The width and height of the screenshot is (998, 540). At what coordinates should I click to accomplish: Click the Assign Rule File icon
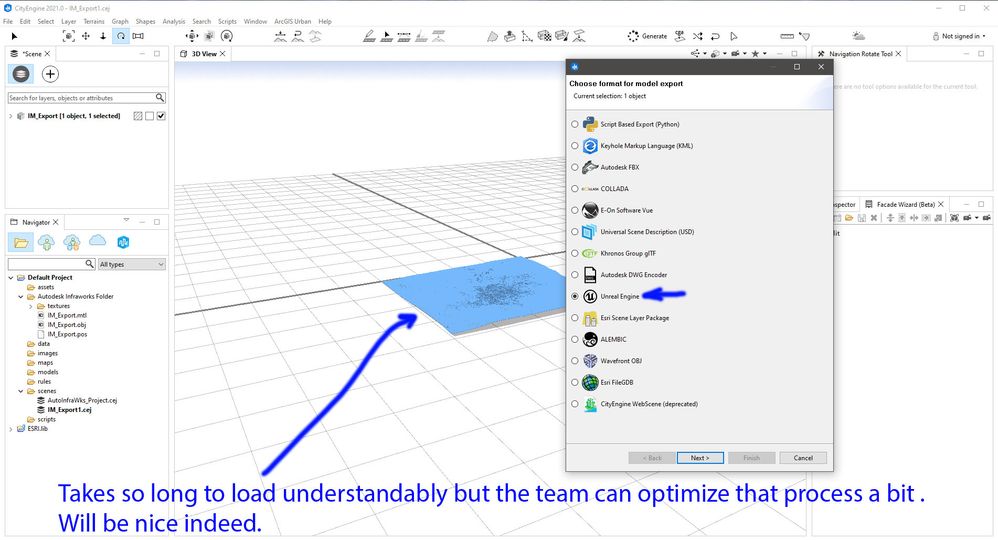680,36
